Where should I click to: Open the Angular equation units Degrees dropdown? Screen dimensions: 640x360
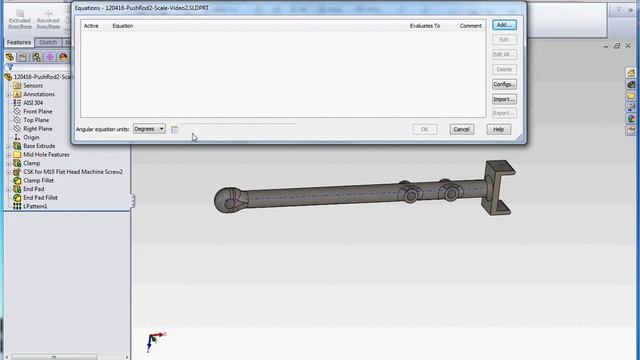click(149, 129)
